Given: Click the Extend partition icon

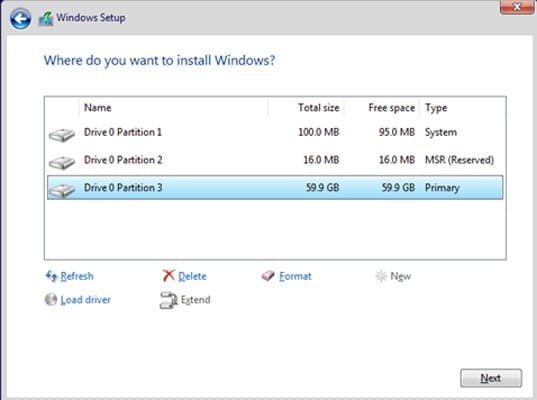Looking at the screenshot, I should pos(168,300).
